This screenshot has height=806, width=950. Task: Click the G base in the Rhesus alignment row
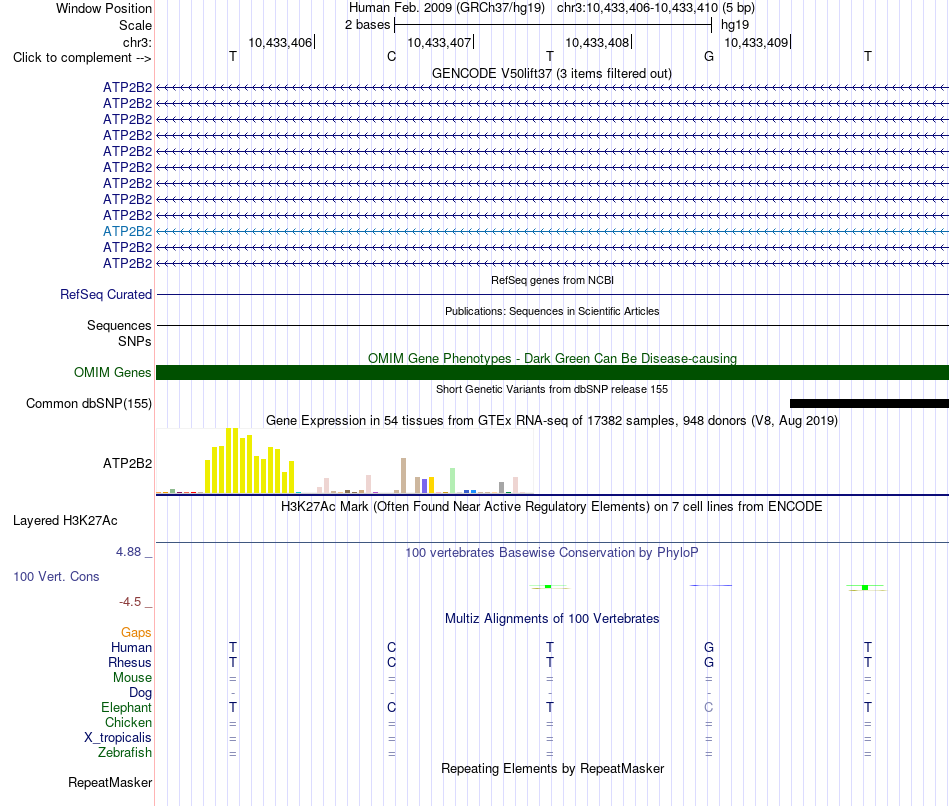tap(709, 662)
